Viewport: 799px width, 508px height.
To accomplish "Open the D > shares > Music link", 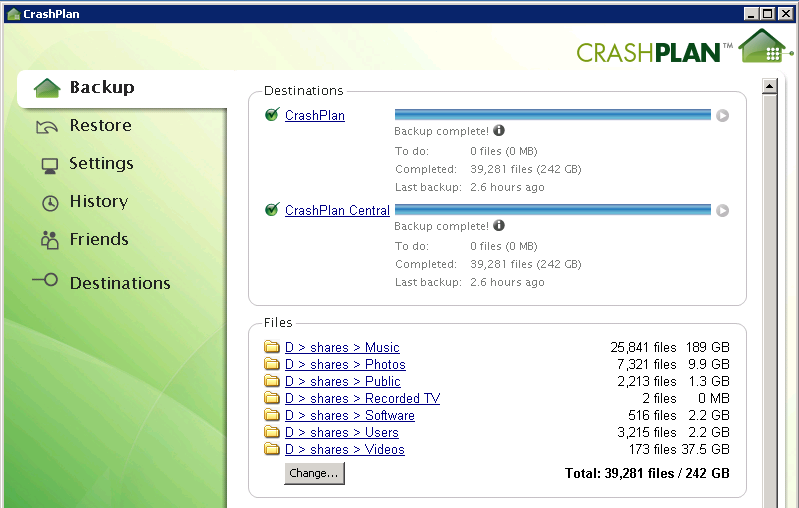I will 342,348.
